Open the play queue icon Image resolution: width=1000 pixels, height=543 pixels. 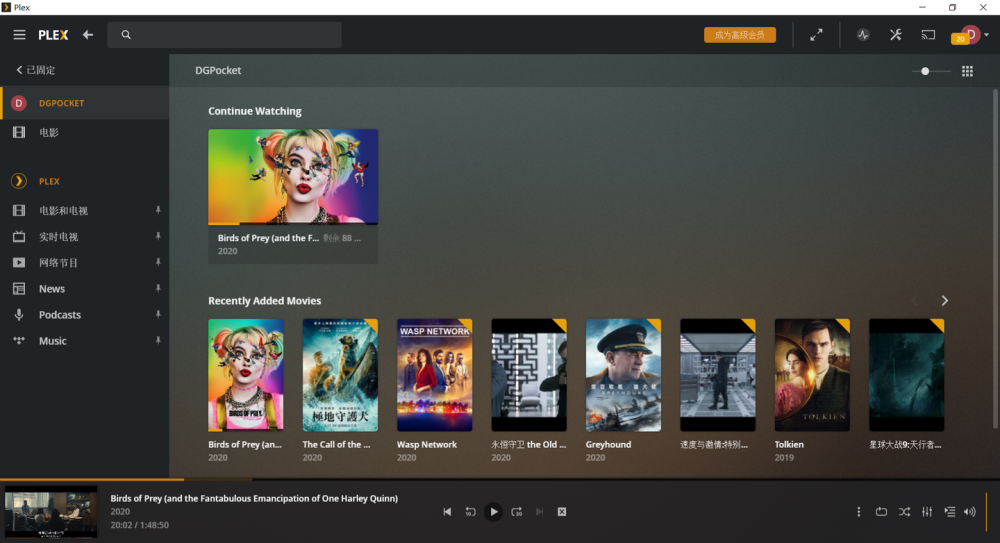[x=950, y=512]
